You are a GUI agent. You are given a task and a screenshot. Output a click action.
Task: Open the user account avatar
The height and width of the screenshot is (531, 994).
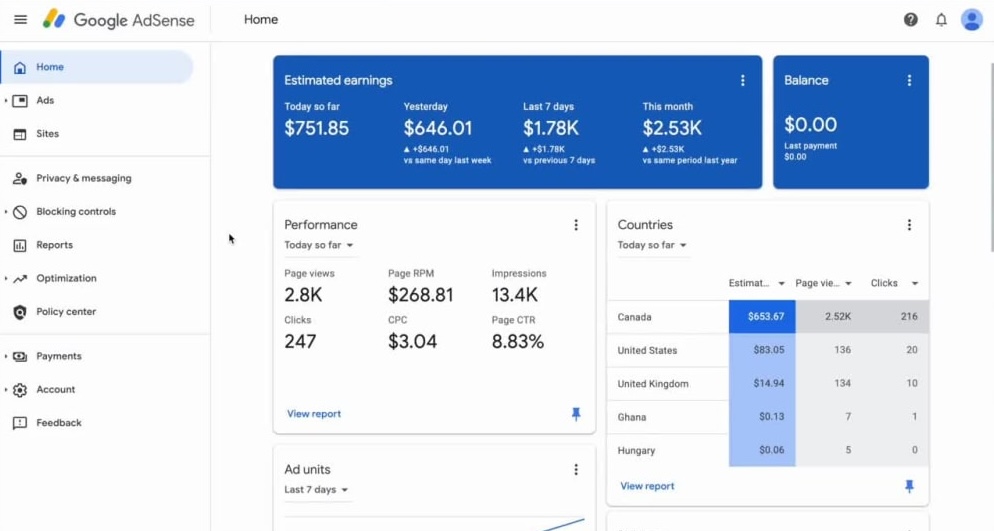tap(971, 20)
